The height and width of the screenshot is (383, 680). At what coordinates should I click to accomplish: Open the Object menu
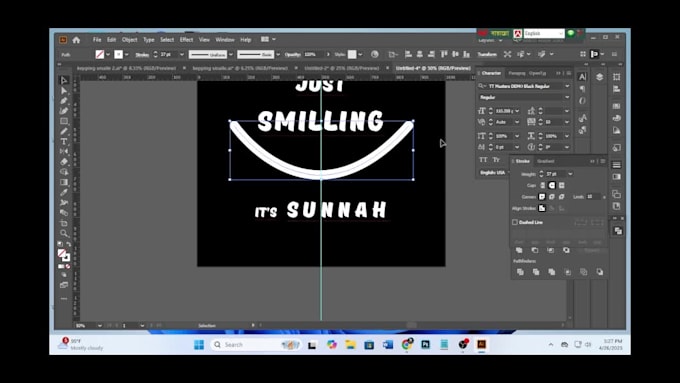point(129,39)
